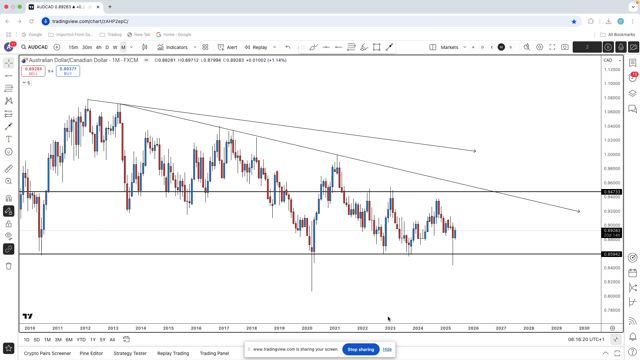Select the brush tool in left sidebar

pos(9,127)
